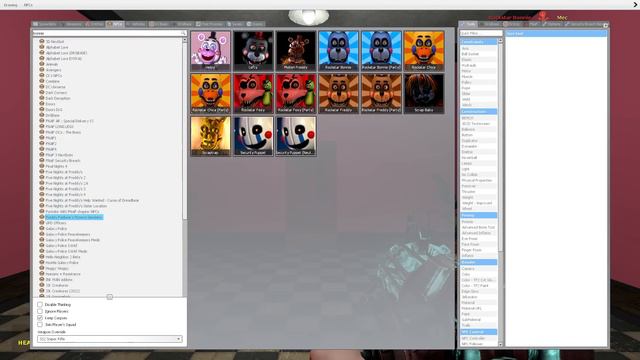Enable the Disable Thinking checkbox
640x360 pixels.
(40, 304)
